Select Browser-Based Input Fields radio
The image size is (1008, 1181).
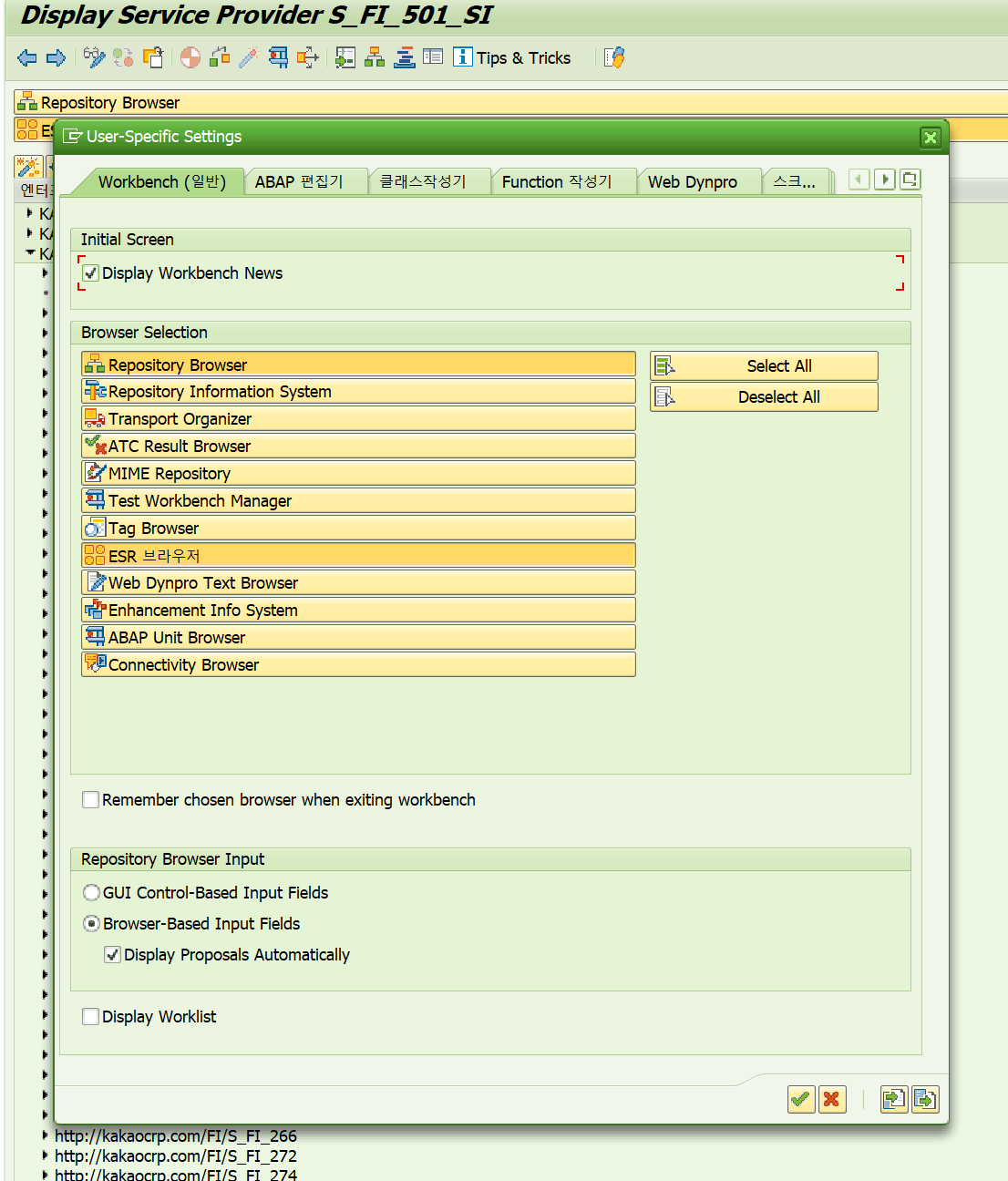click(x=91, y=924)
